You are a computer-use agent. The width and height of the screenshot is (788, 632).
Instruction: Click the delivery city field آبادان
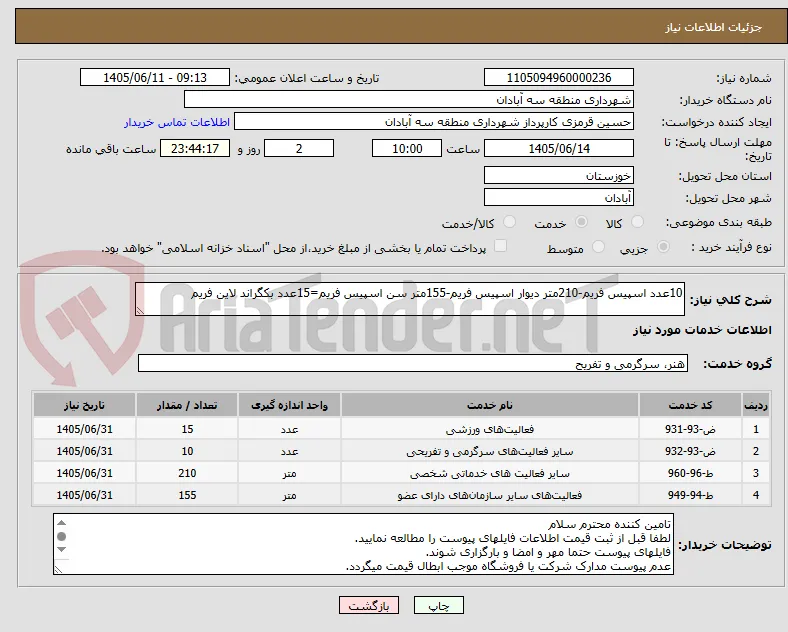coord(558,197)
